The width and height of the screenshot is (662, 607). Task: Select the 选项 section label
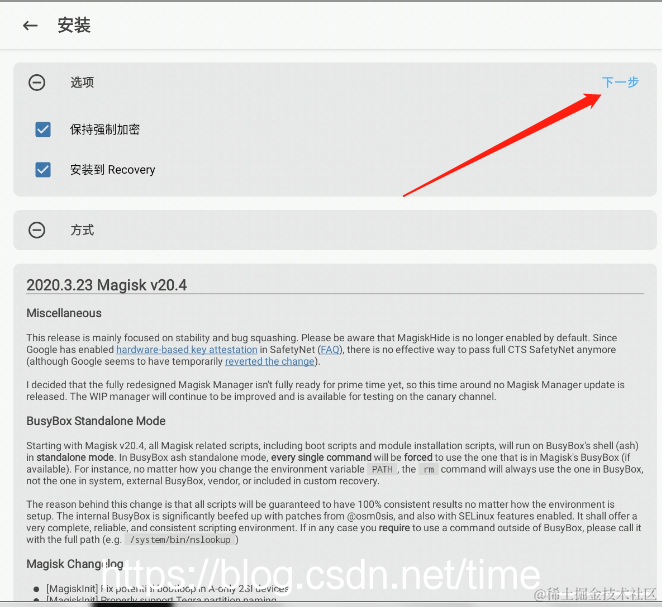[82, 82]
